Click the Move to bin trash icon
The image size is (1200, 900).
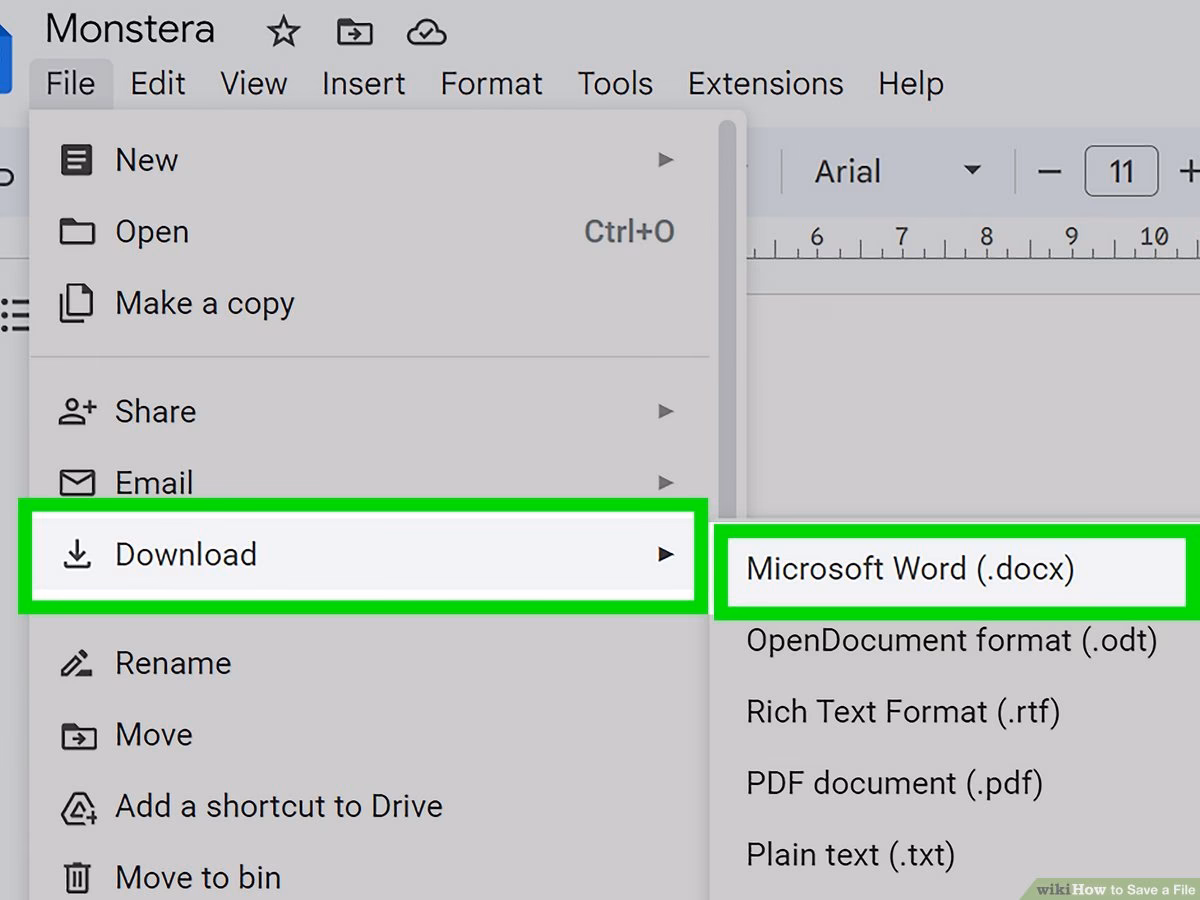pyautogui.click(x=77, y=878)
